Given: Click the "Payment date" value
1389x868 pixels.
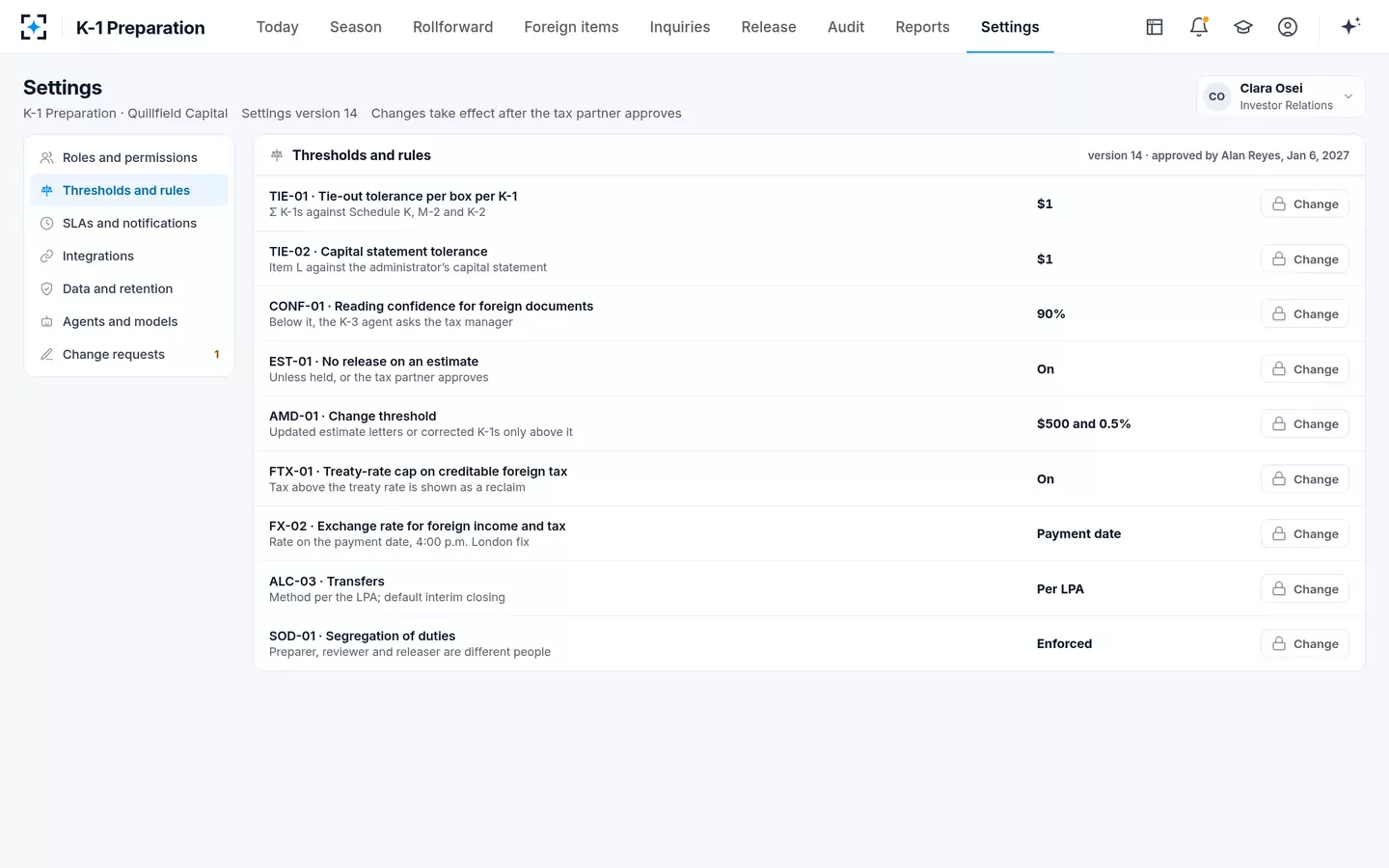Looking at the screenshot, I should coord(1079,533).
